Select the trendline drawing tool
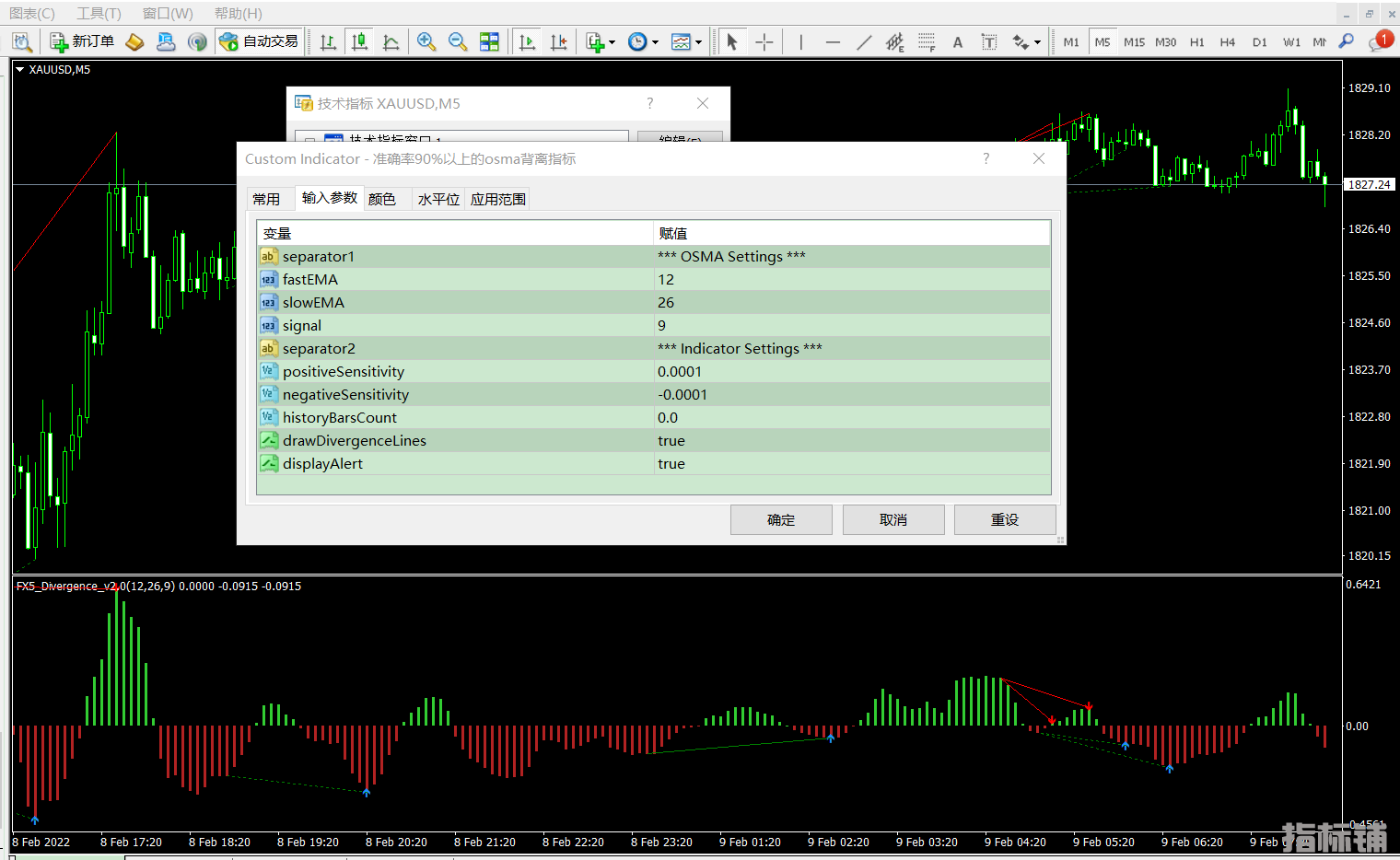 864,41
